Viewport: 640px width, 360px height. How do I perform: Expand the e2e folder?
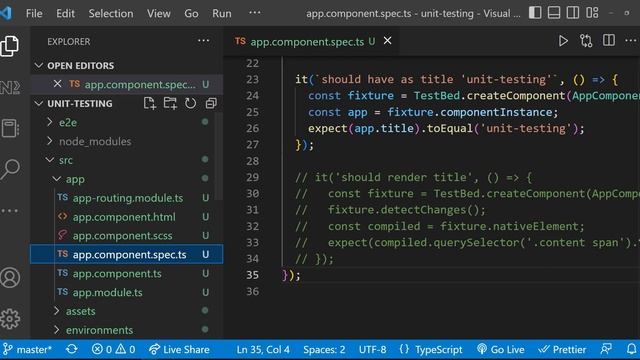point(127,122)
